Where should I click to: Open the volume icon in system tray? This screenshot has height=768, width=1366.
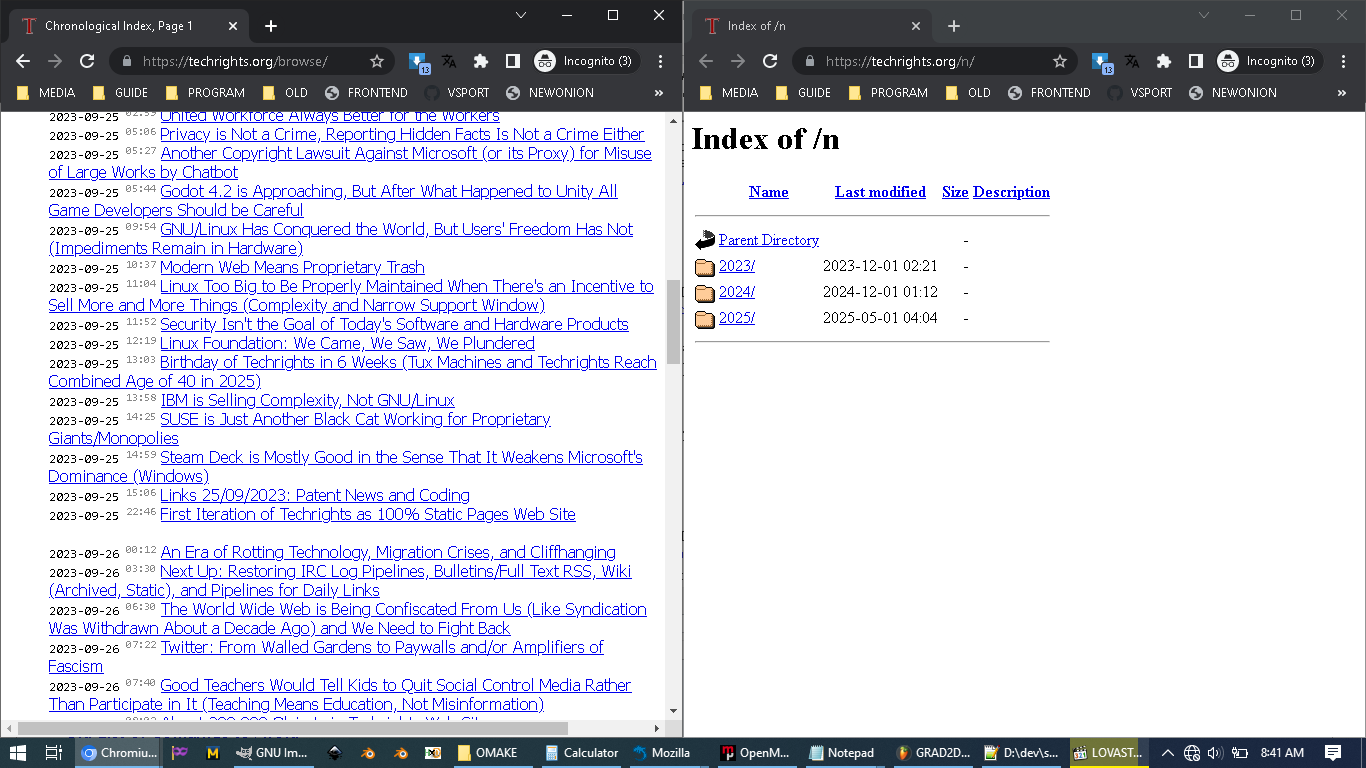[x=1216, y=753]
